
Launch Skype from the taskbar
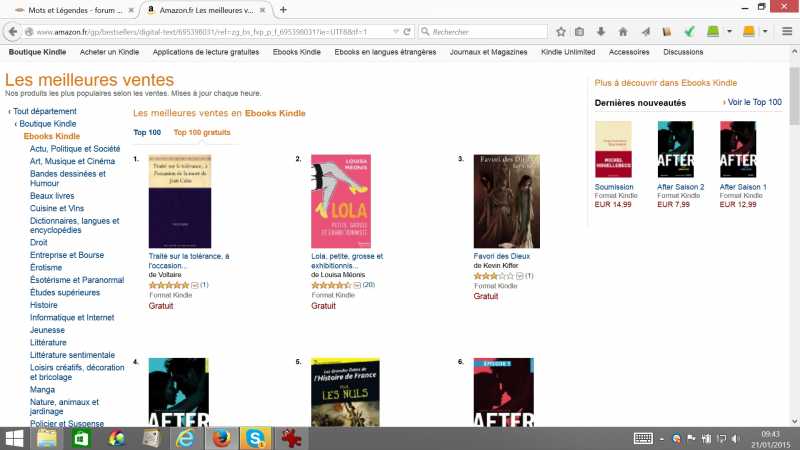(255, 438)
